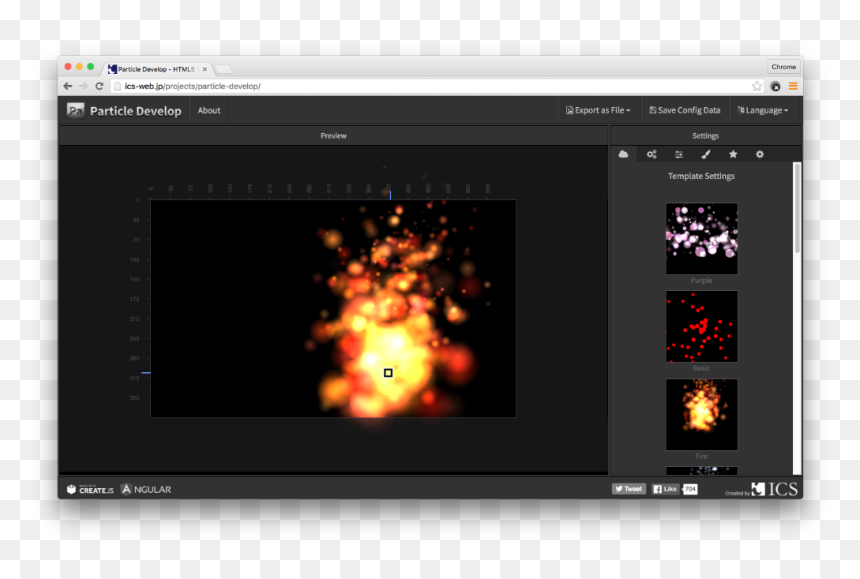This screenshot has height=579, width=860.
Task: Click the Tweet button
Action: pyautogui.click(x=629, y=489)
